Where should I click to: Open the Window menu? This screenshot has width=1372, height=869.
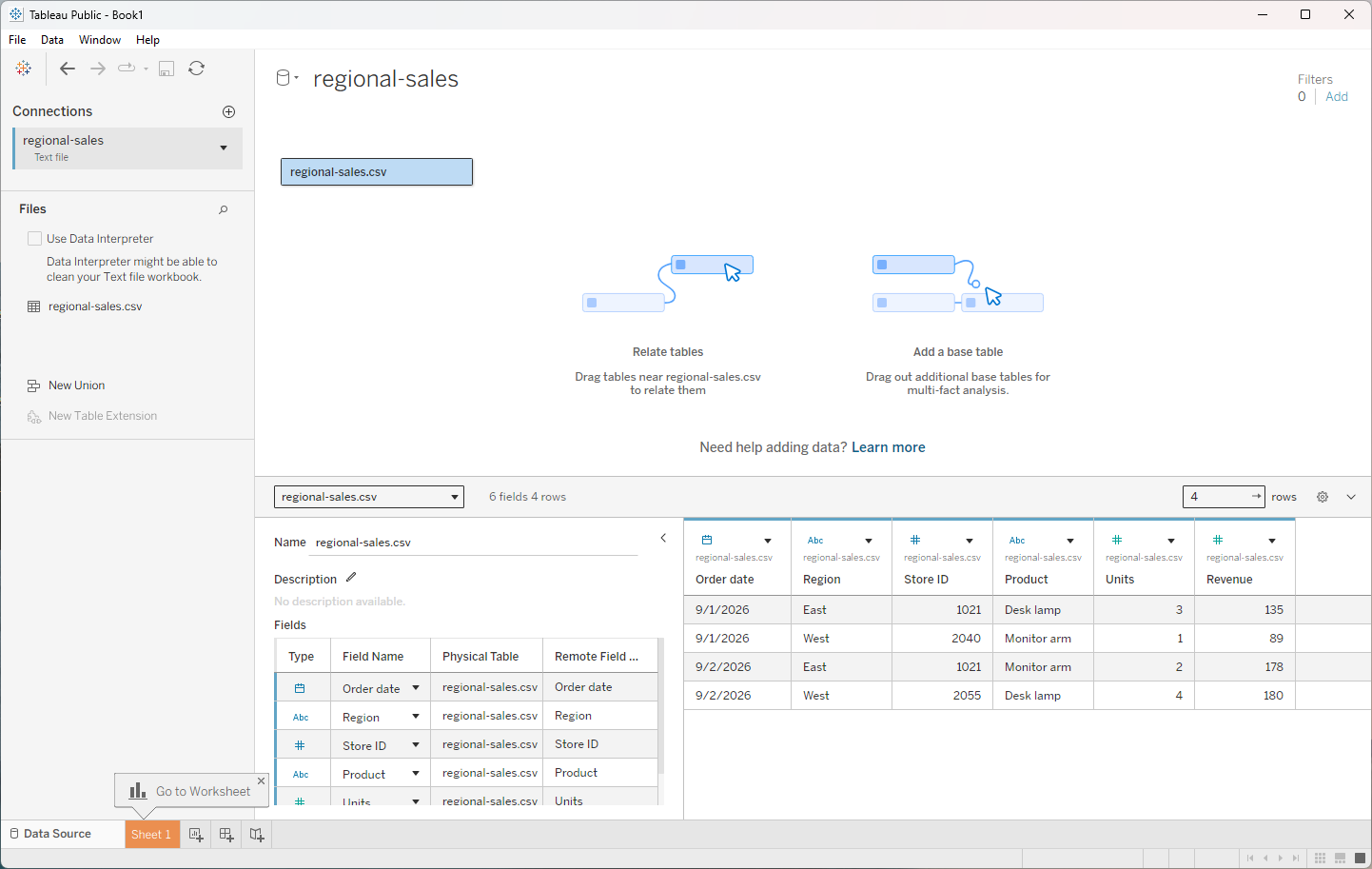tap(100, 40)
